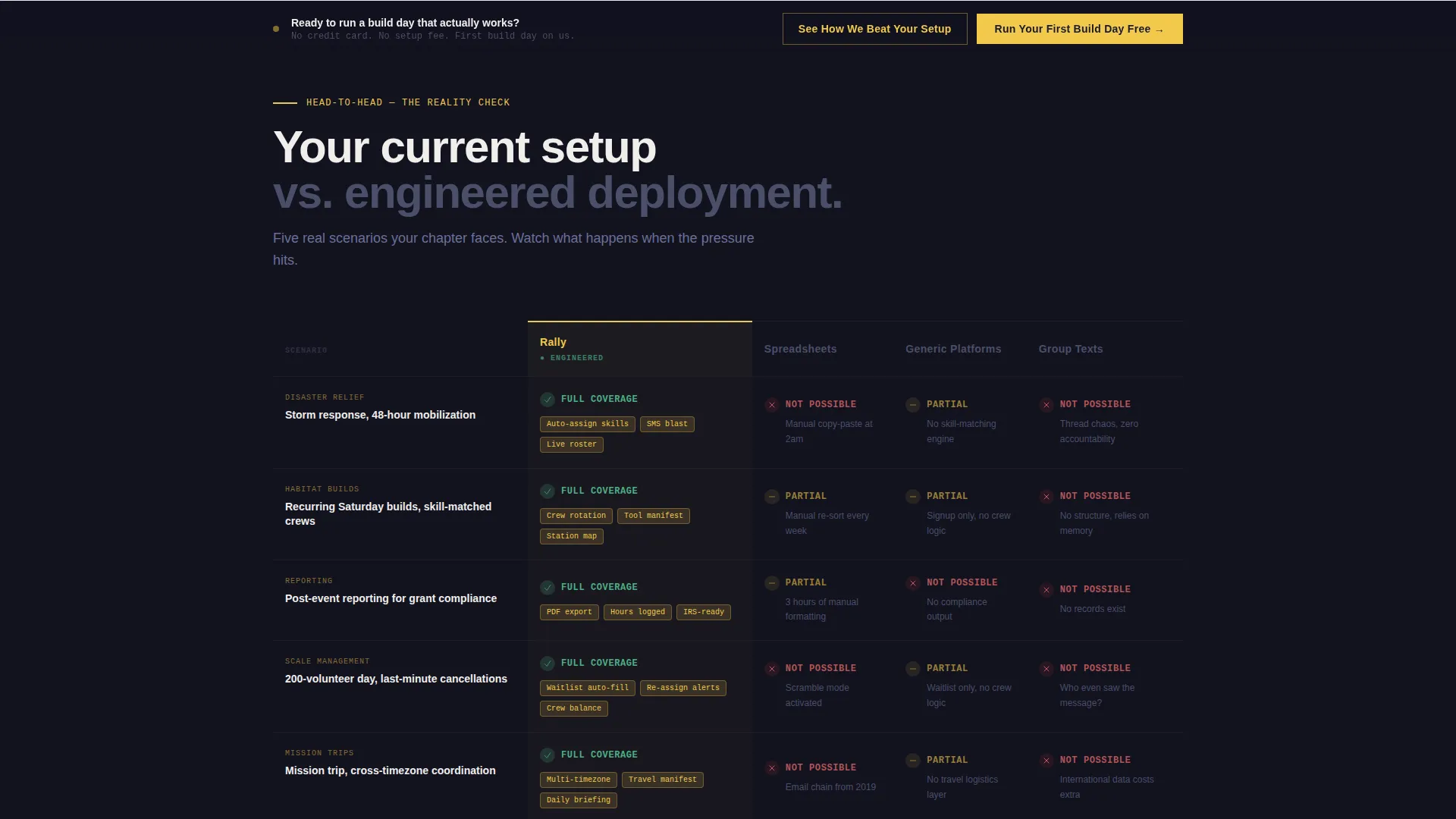Click Spreadsheets X icon beside 'Email chain from 2019'
1456x819 pixels.
coord(772,768)
